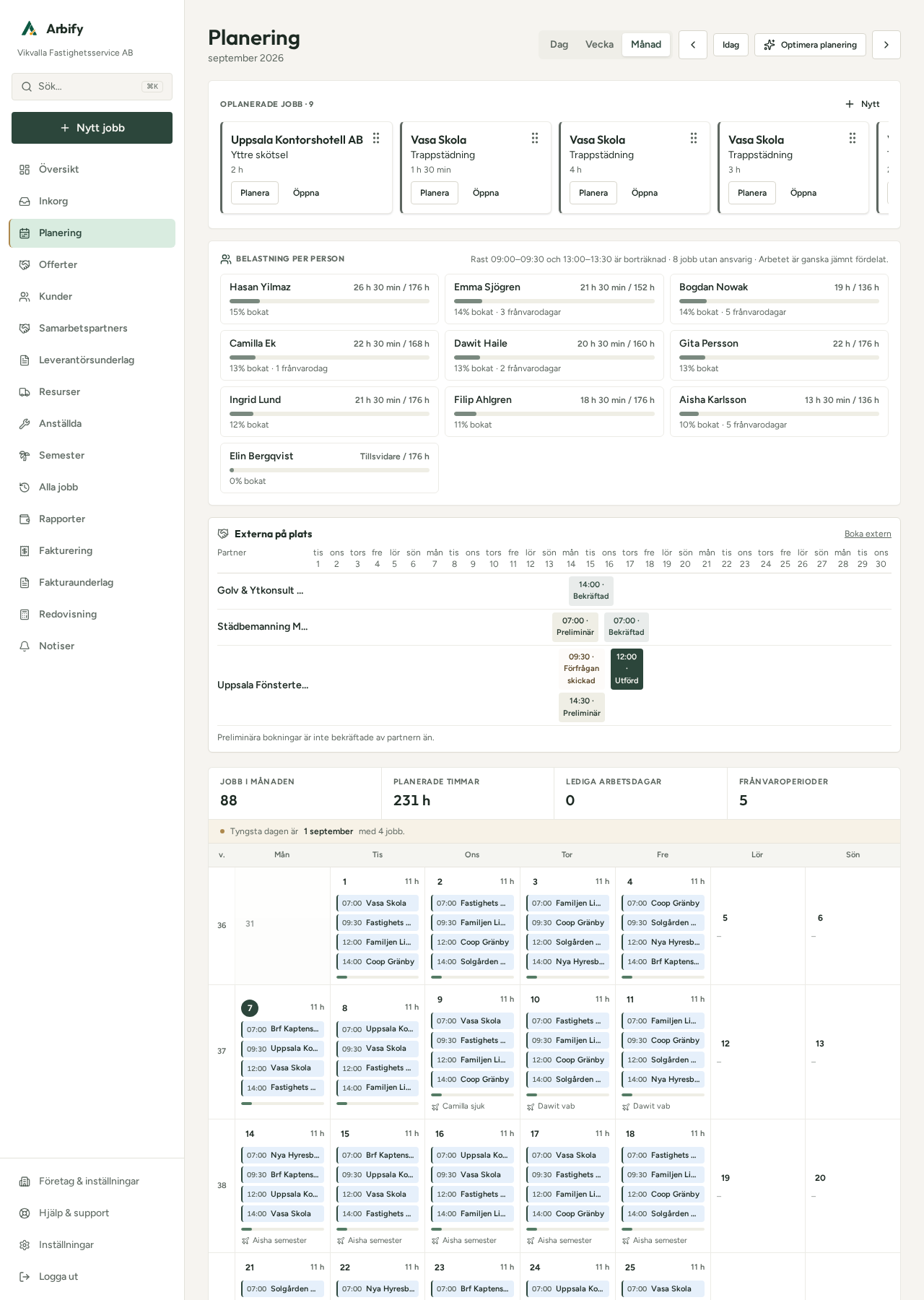Select the Månad view tab
This screenshot has height=1300, width=924.
point(646,44)
